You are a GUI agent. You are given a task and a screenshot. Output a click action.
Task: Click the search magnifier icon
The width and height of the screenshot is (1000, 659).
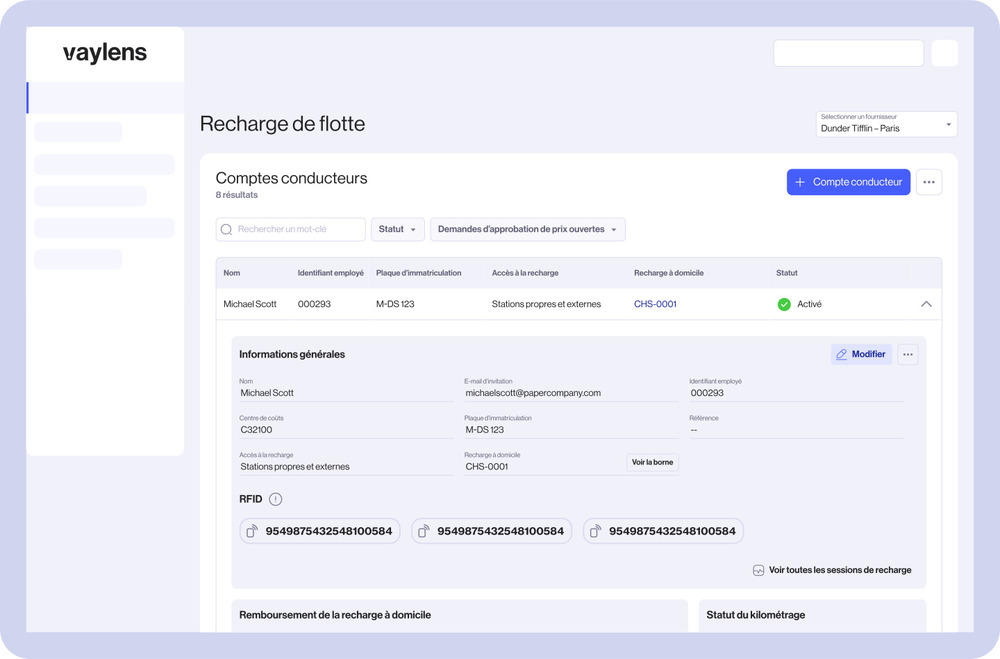227,230
